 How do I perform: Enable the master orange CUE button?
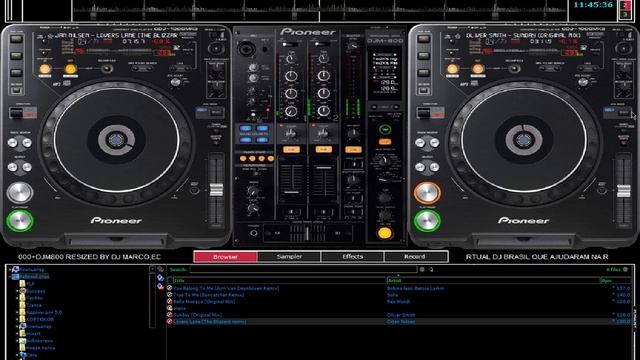click(353, 150)
